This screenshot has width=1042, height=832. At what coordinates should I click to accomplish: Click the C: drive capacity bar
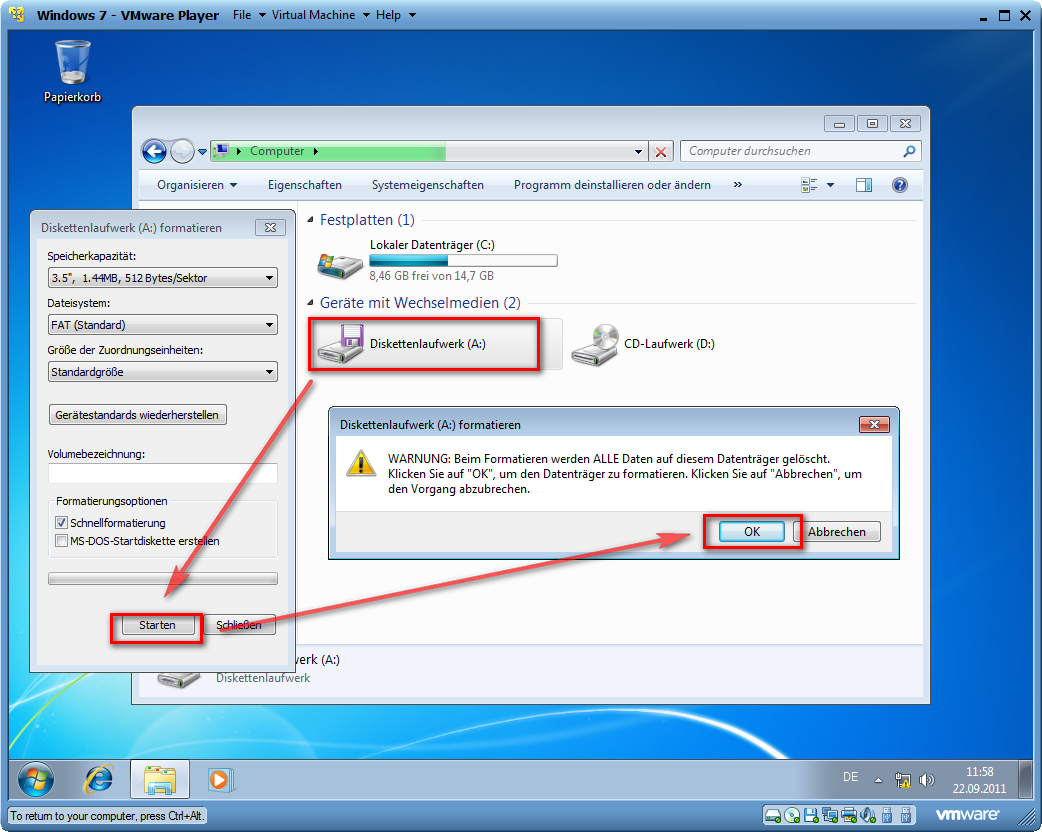(x=463, y=260)
